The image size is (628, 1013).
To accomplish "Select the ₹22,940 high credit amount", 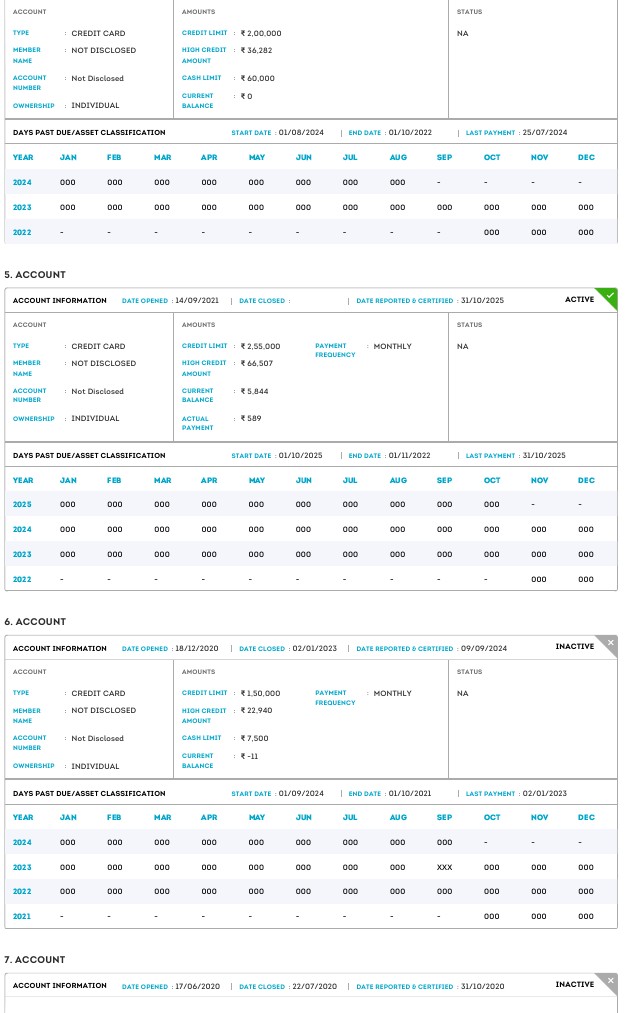I will 256,710.
